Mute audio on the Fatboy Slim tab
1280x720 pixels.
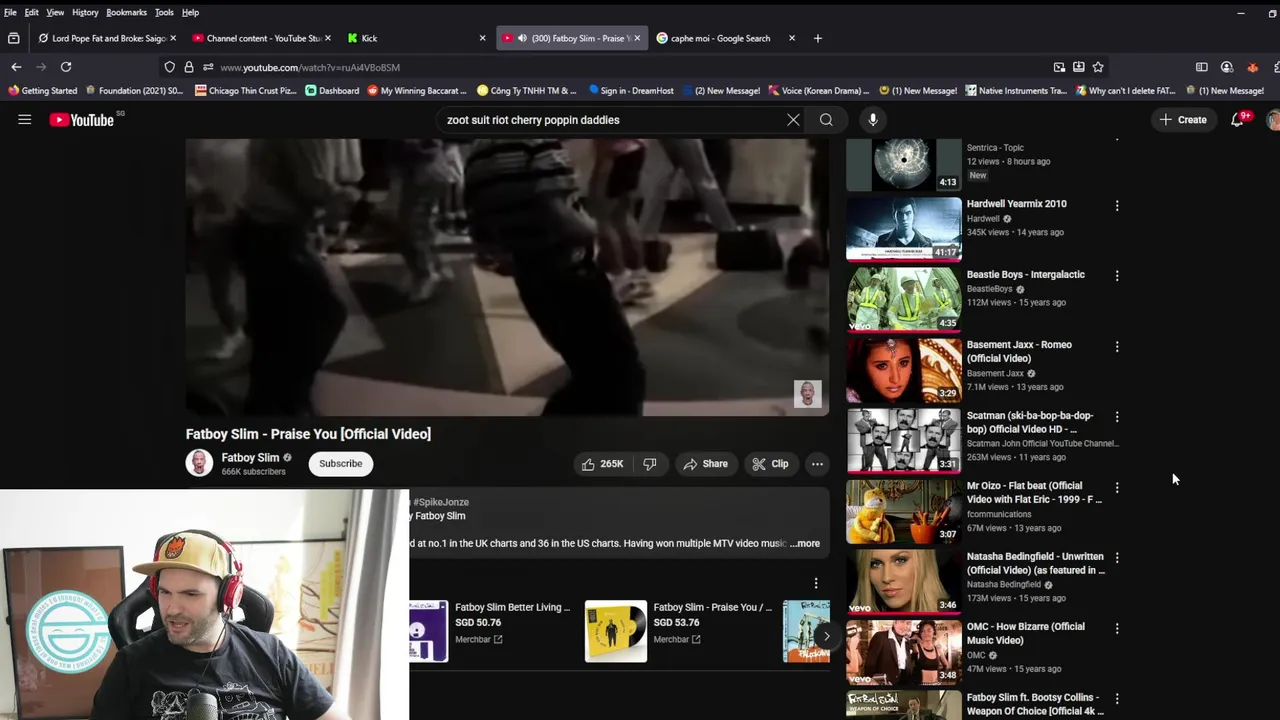pos(522,38)
